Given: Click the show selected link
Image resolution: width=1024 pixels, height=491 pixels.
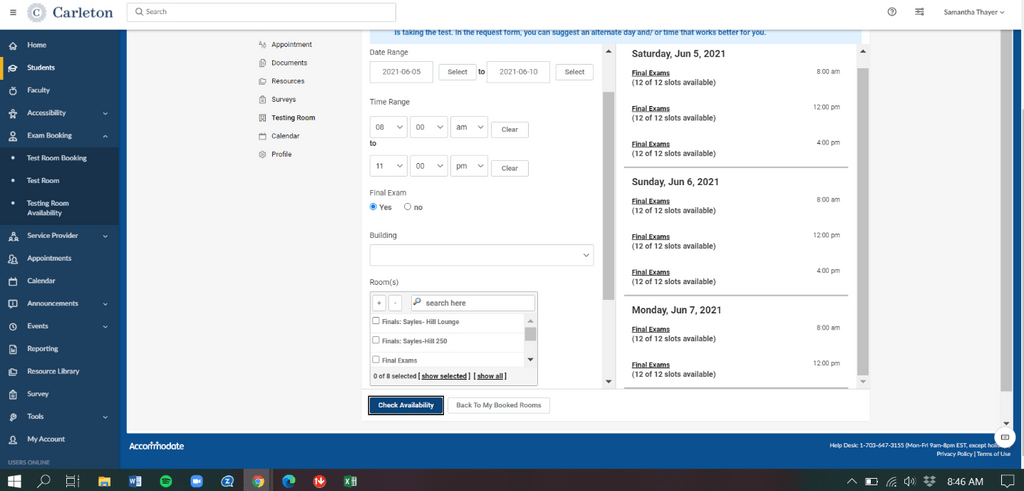Looking at the screenshot, I should [443, 377].
